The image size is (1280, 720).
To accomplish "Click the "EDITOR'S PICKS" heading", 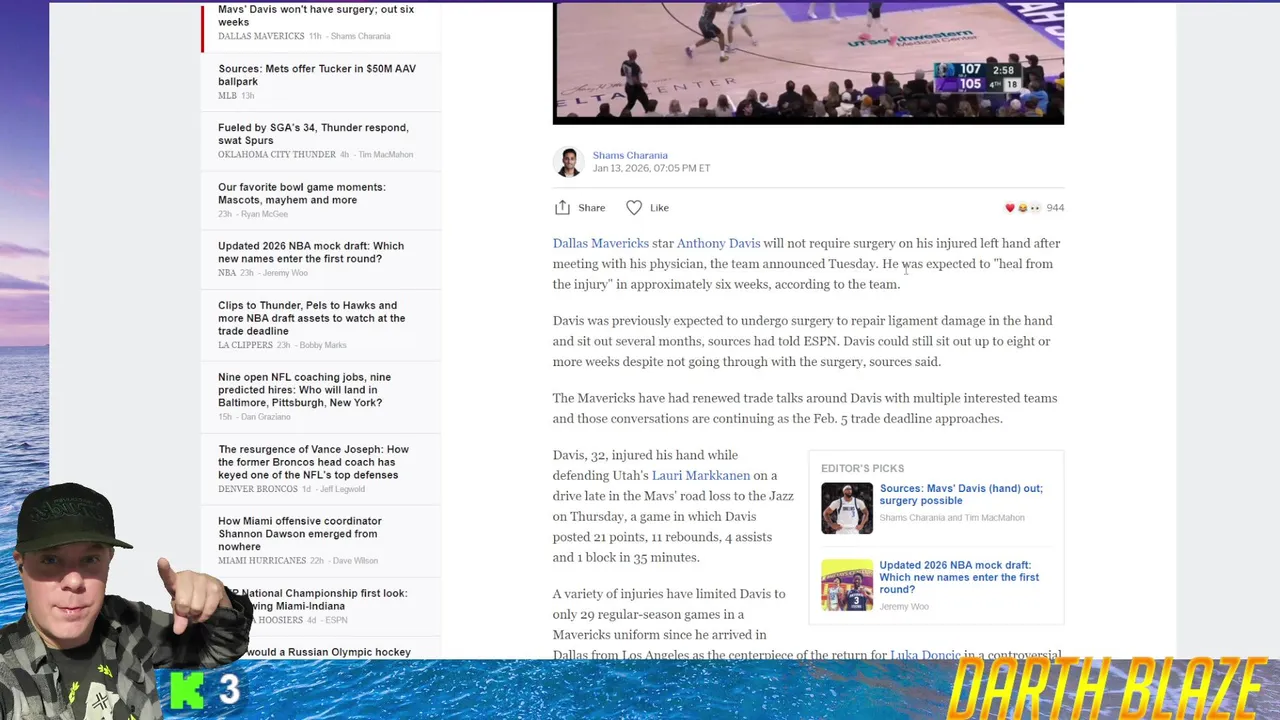I will (862, 468).
